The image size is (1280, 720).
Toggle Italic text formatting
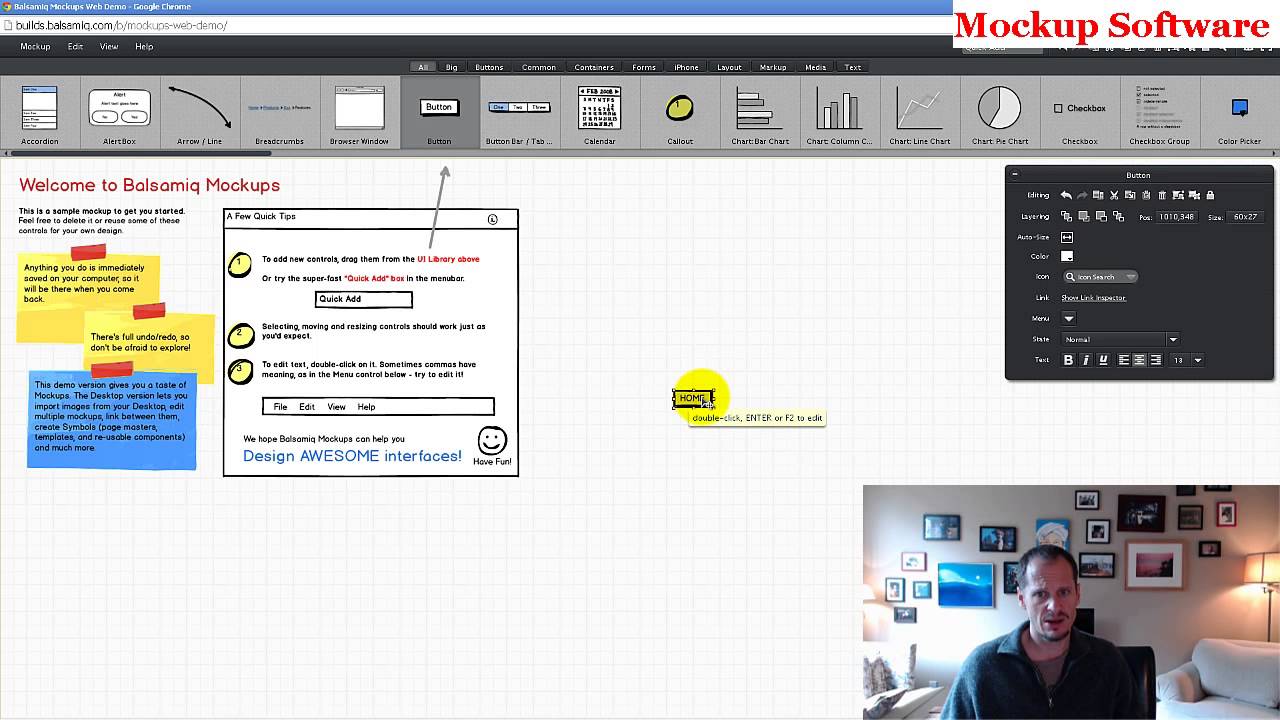click(1086, 360)
